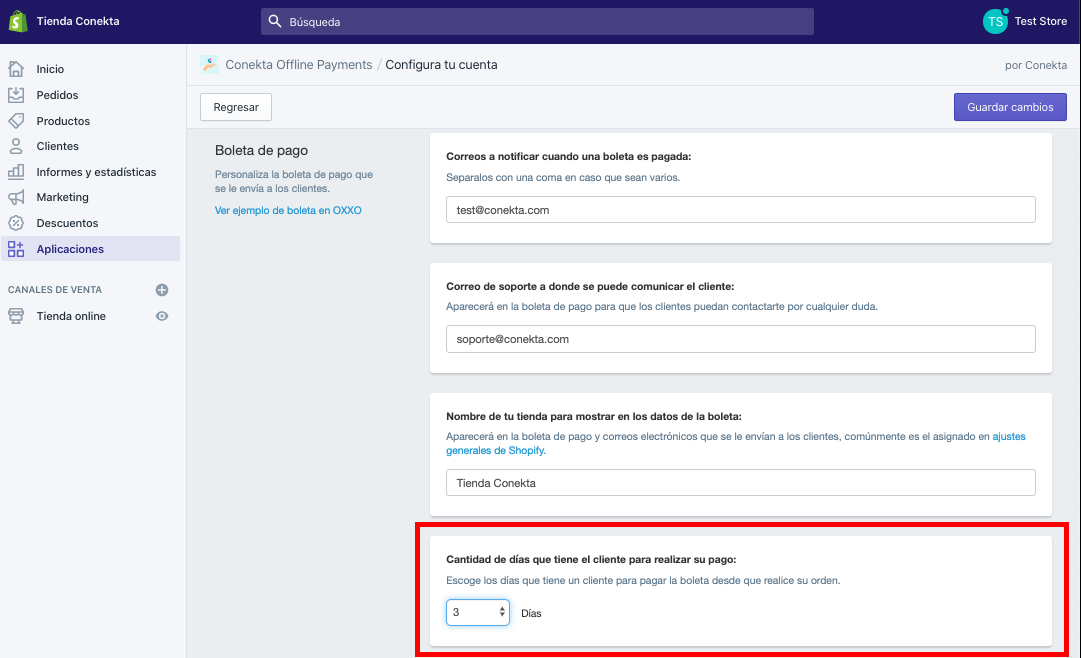
Task: Click Conekta Offline Payments breadcrumb
Action: click(299, 64)
